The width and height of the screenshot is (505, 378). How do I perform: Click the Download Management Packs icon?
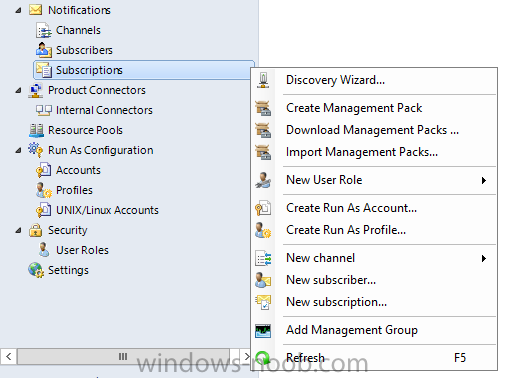pos(263,130)
